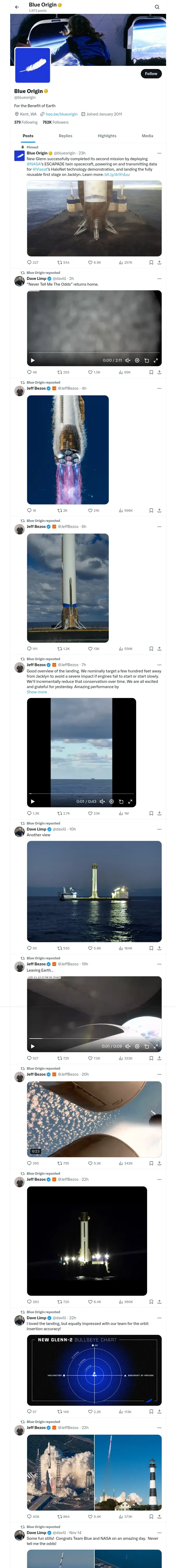Share the pinned Blue Origin post
This screenshot has height=1568, width=176.
click(159, 262)
